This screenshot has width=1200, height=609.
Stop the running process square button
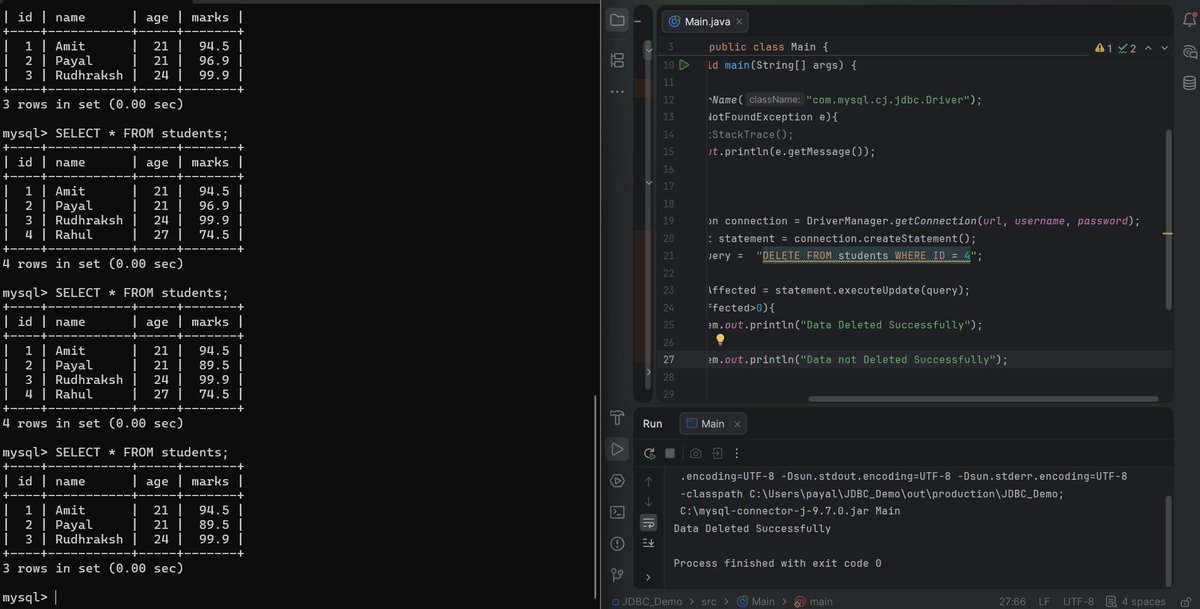coord(671,453)
